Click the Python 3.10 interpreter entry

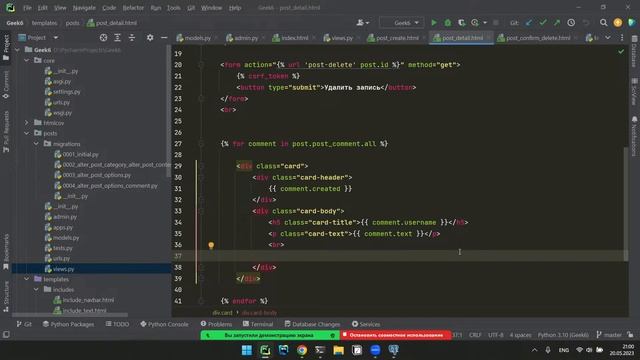[x=563, y=335]
